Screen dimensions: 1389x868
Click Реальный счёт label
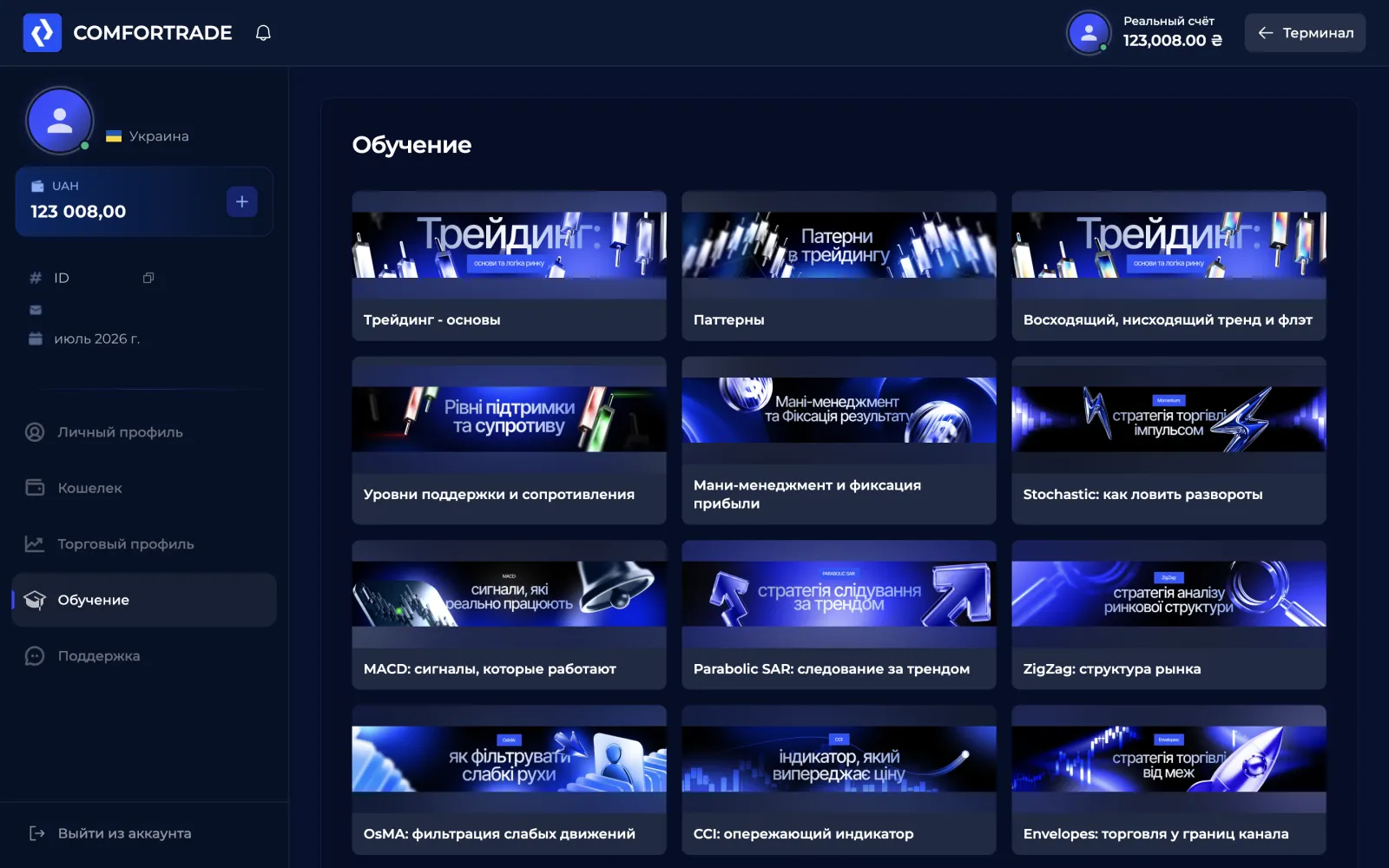pos(1168,21)
